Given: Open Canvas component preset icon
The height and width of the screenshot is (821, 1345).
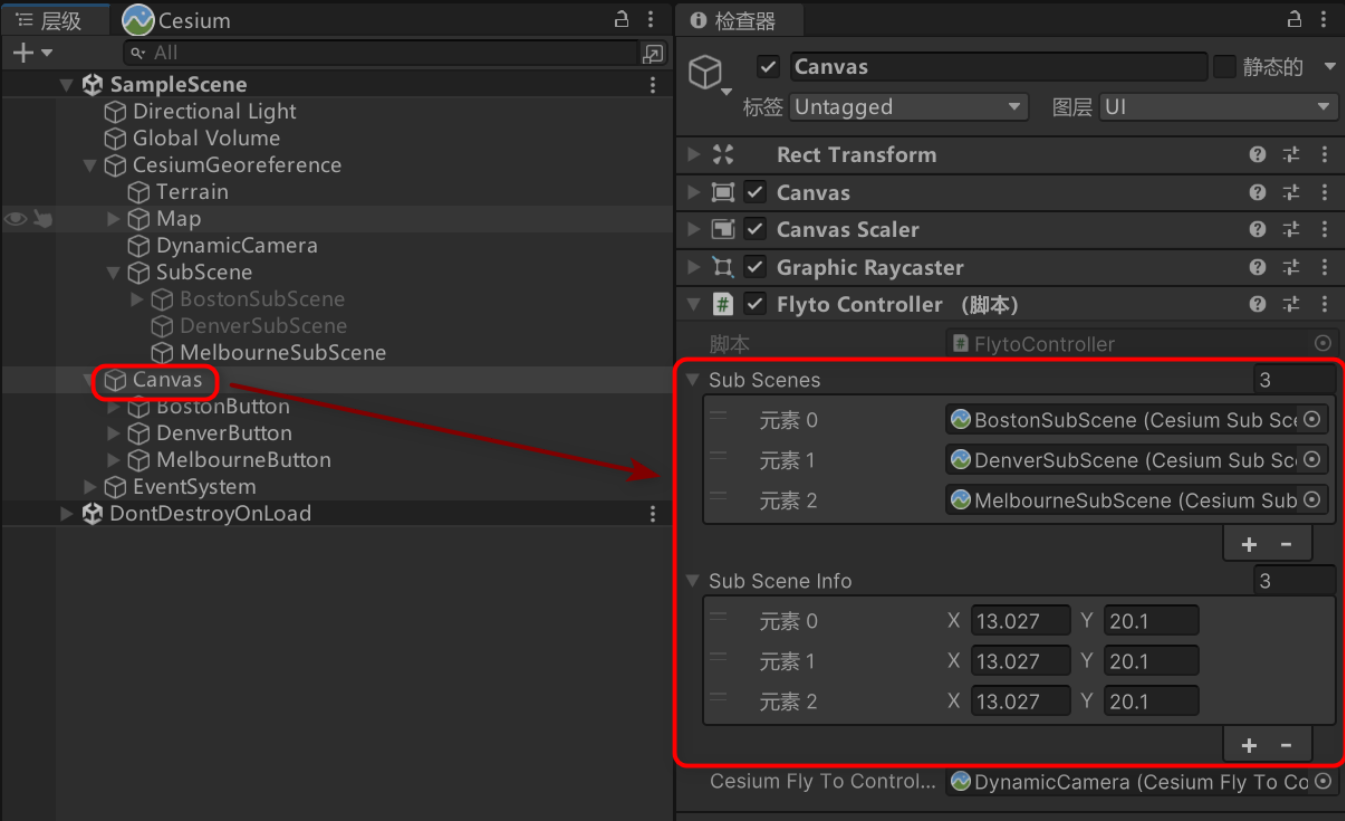Looking at the screenshot, I should [x=1291, y=192].
